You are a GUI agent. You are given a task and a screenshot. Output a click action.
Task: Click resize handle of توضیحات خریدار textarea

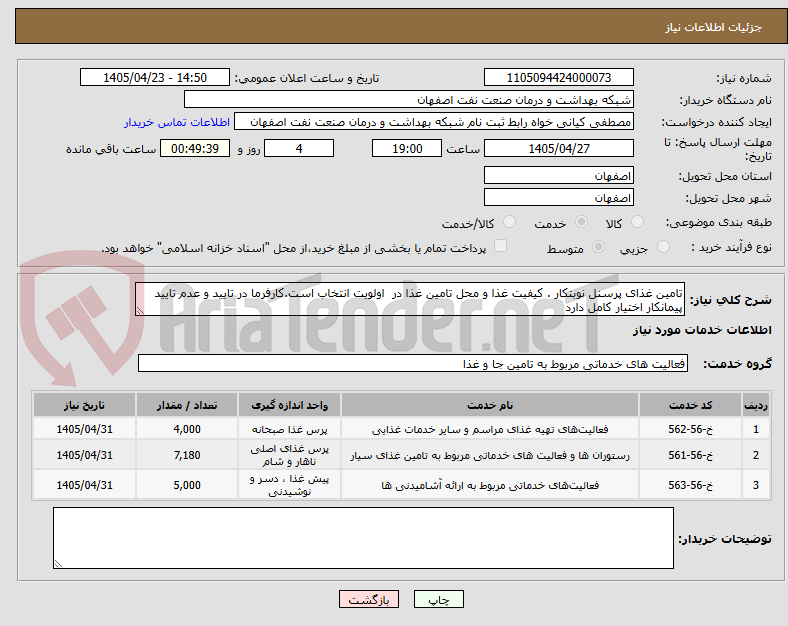click(58, 564)
